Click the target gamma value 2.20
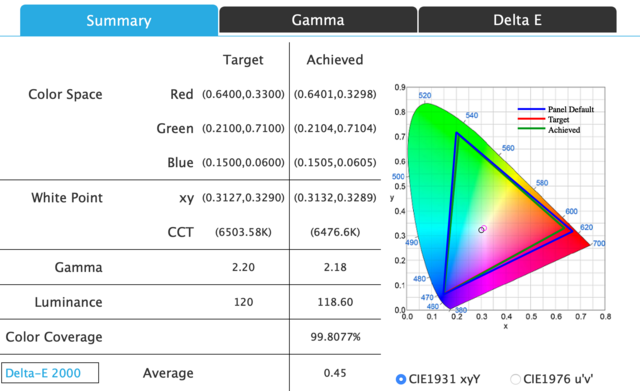640x391 pixels. click(244, 267)
